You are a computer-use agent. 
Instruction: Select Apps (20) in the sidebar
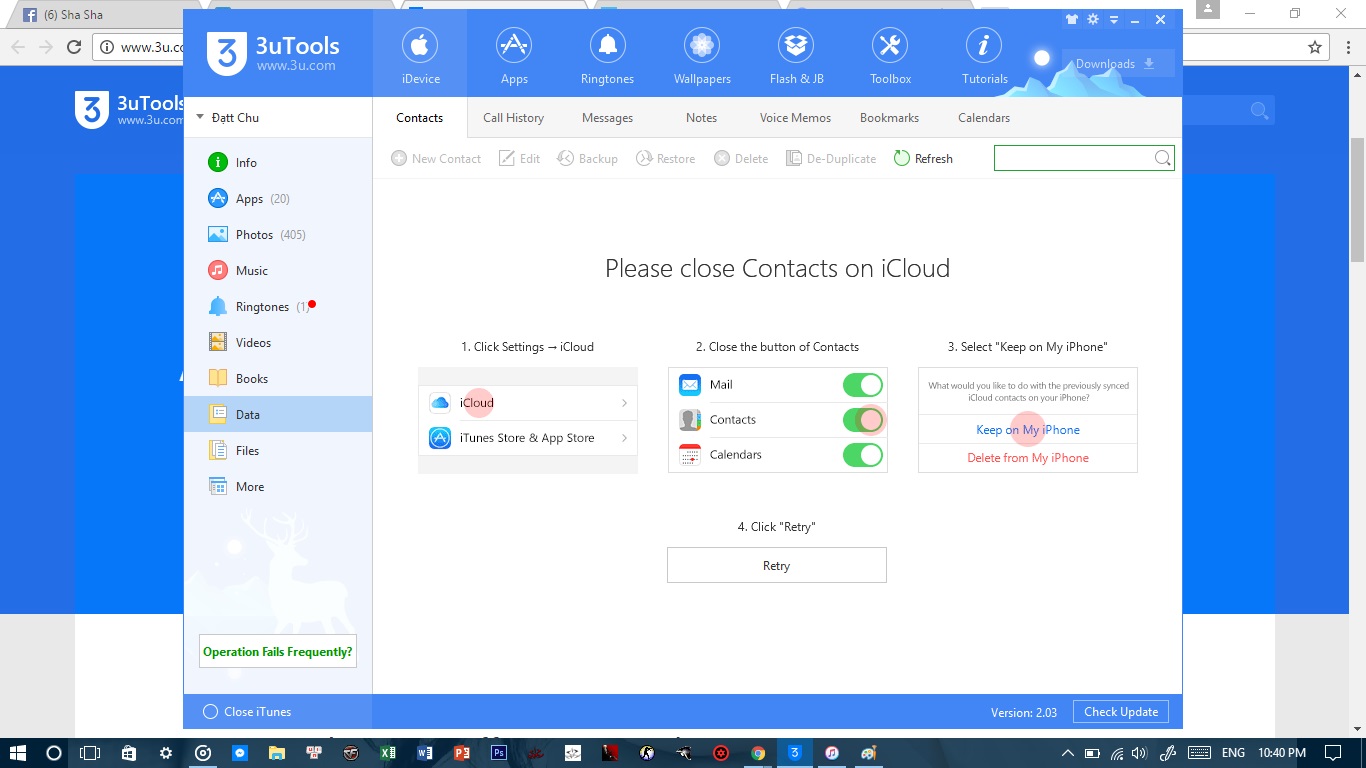[278, 198]
